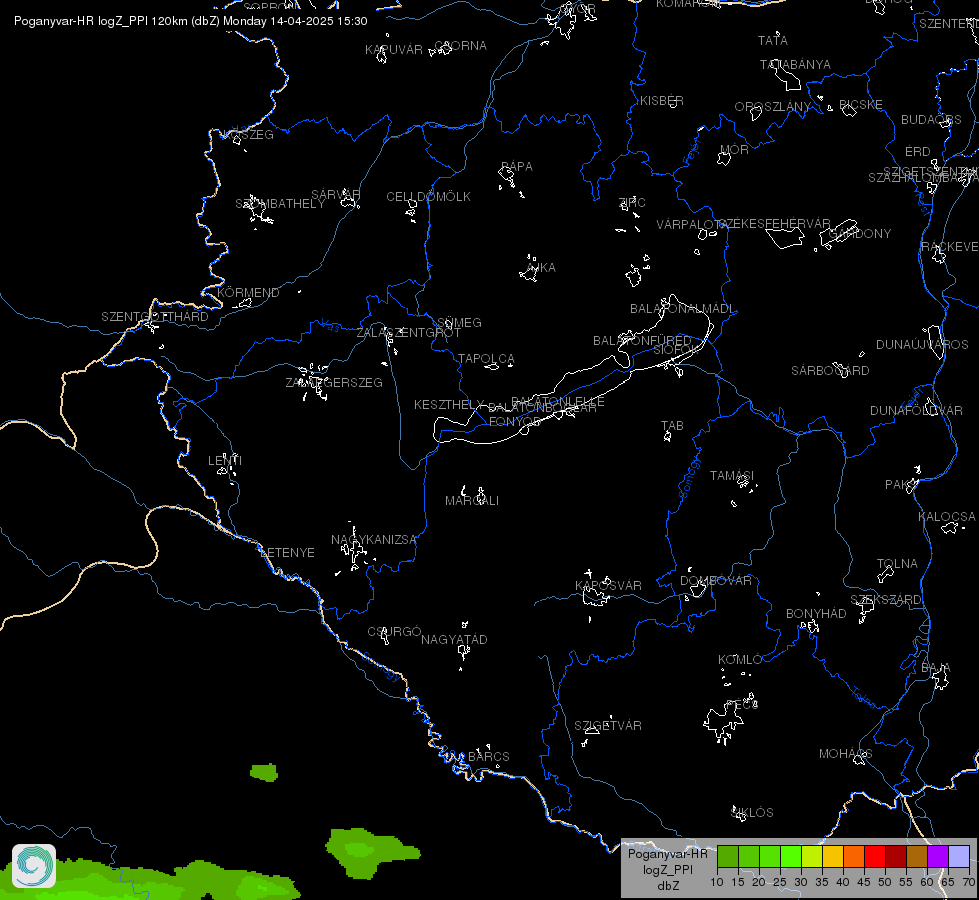Viewport: 979px width, 900px height.
Task: Click the LENTI city label
Action: click(x=225, y=460)
